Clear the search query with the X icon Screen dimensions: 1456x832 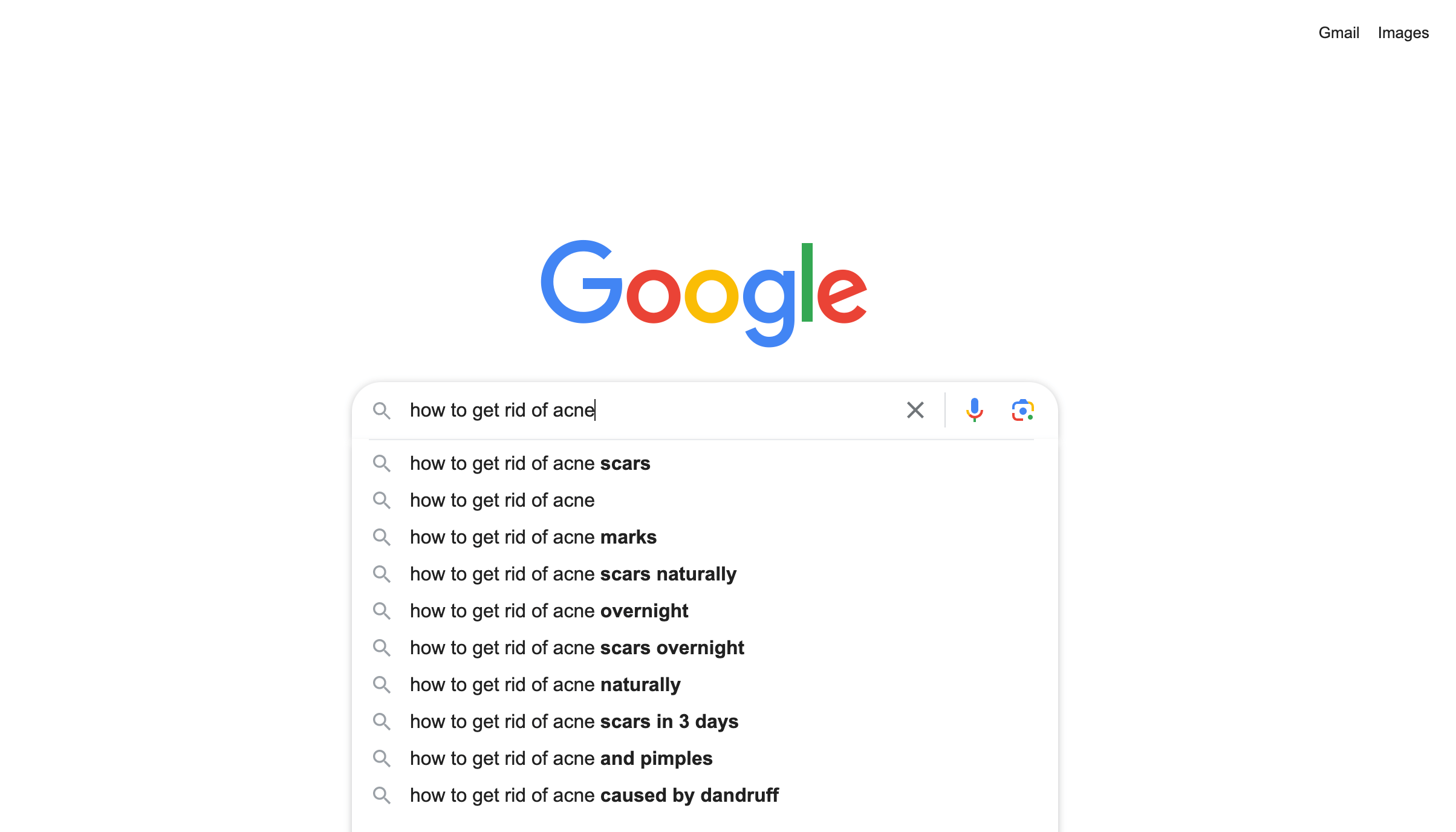pos(915,410)
